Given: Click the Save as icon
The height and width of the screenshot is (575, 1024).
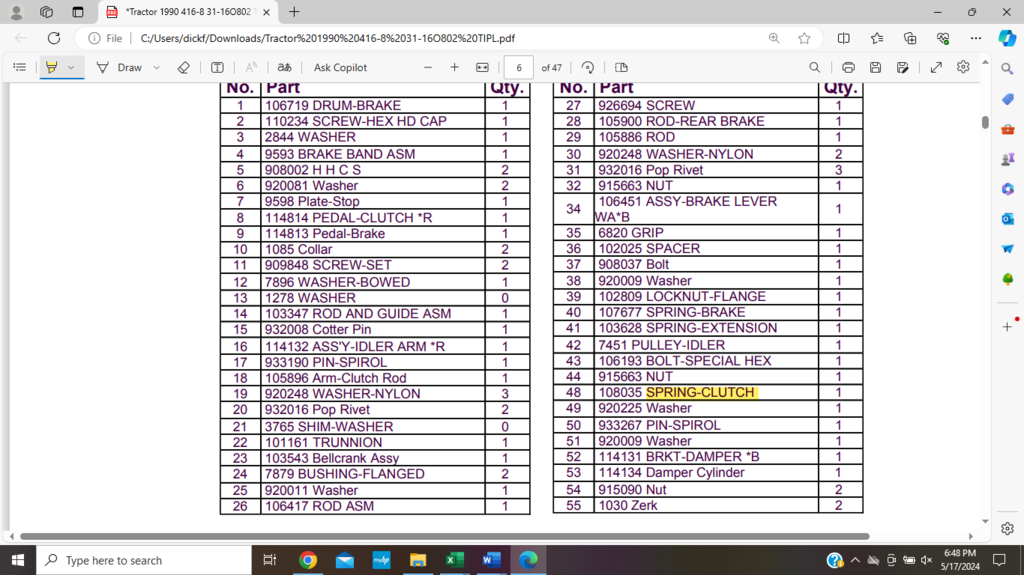Looking at the screenshot, I should pyautogui.click(x=903, y=67).
